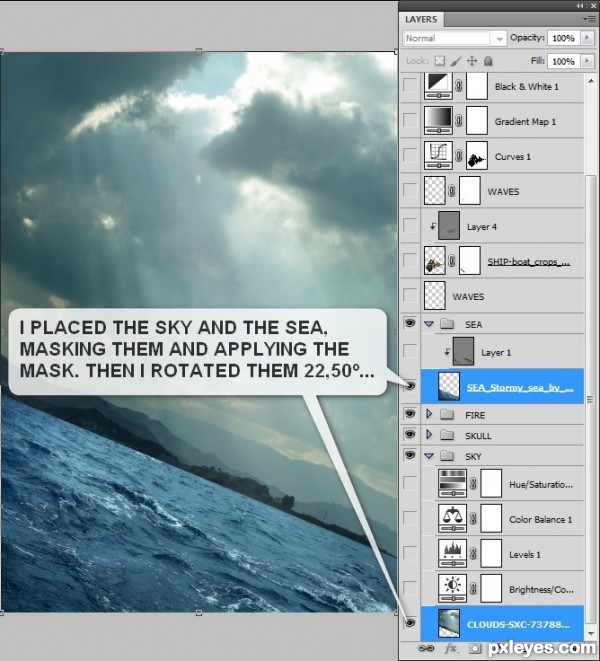Click the SHIP-boat layer thumbnail
Viewport: 600px width, 661px height.
pyautogui.click(x=435, y=261)
